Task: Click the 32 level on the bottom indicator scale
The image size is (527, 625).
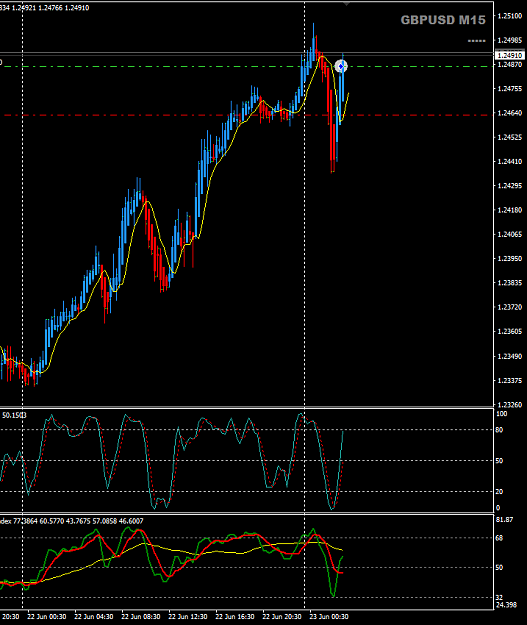Action: tap(499, 597)
